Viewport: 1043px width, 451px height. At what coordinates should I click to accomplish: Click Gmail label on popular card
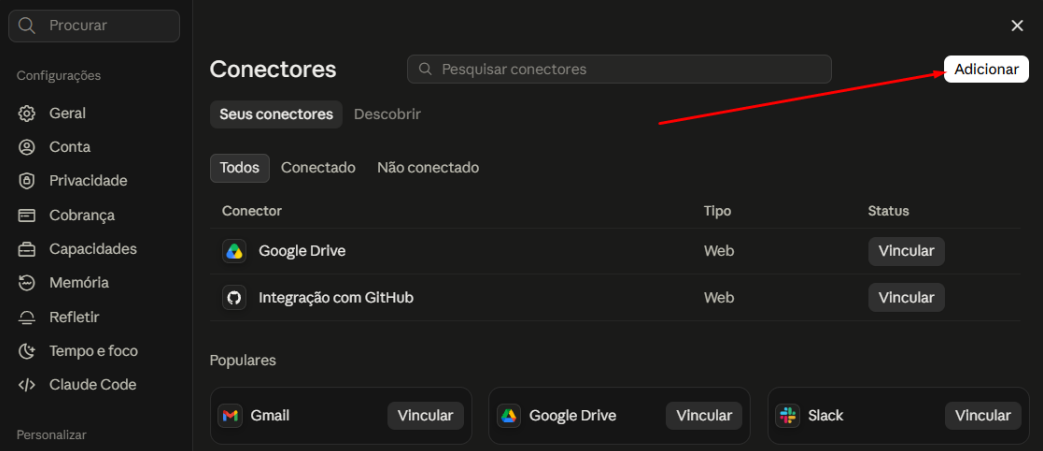(x=270, y=416)
